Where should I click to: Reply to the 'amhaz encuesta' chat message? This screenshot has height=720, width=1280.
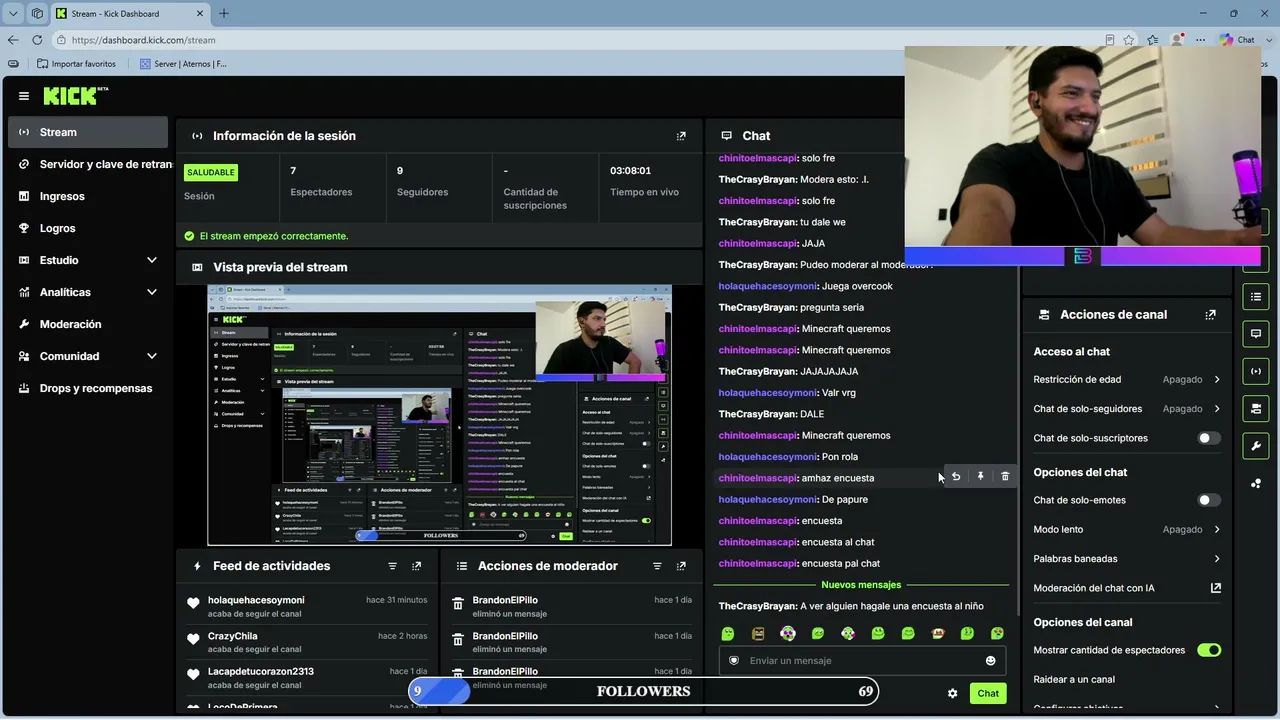[x=956, y=477]
